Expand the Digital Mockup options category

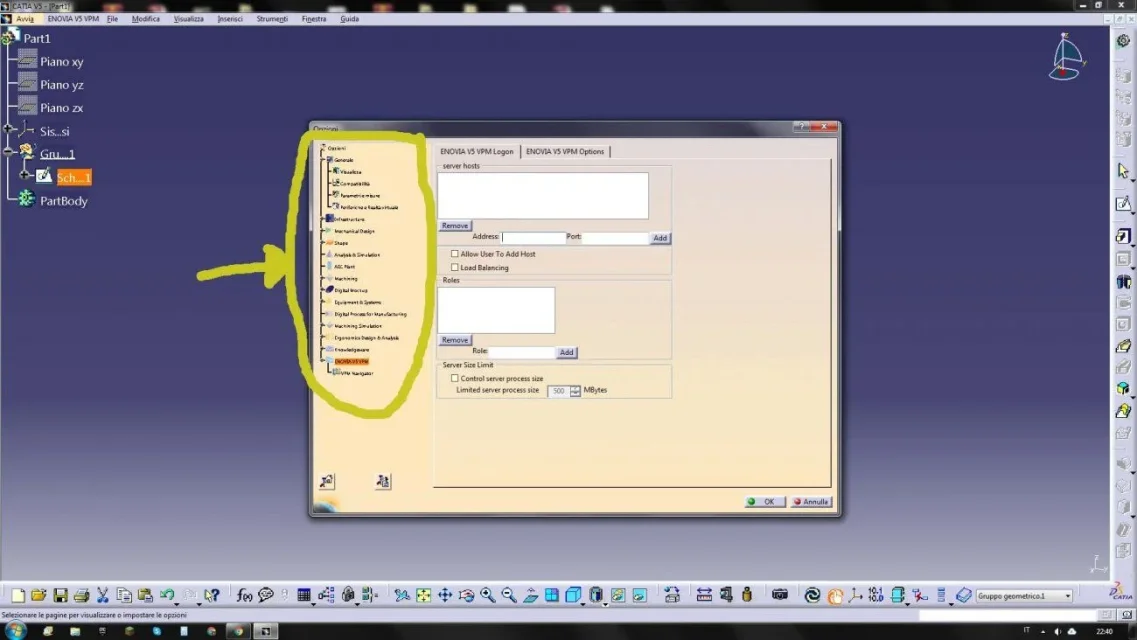[323, 290]
